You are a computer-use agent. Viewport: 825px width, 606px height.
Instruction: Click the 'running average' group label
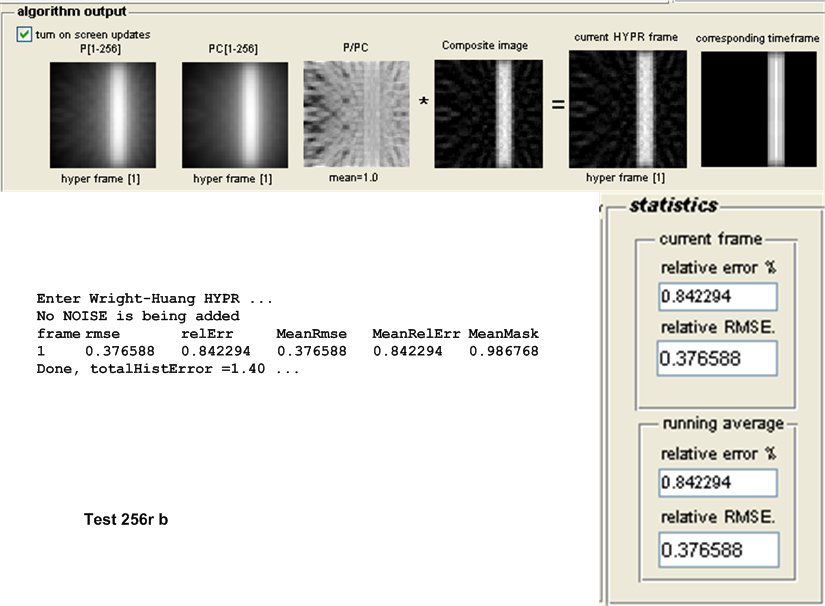(x=723, y=424)
